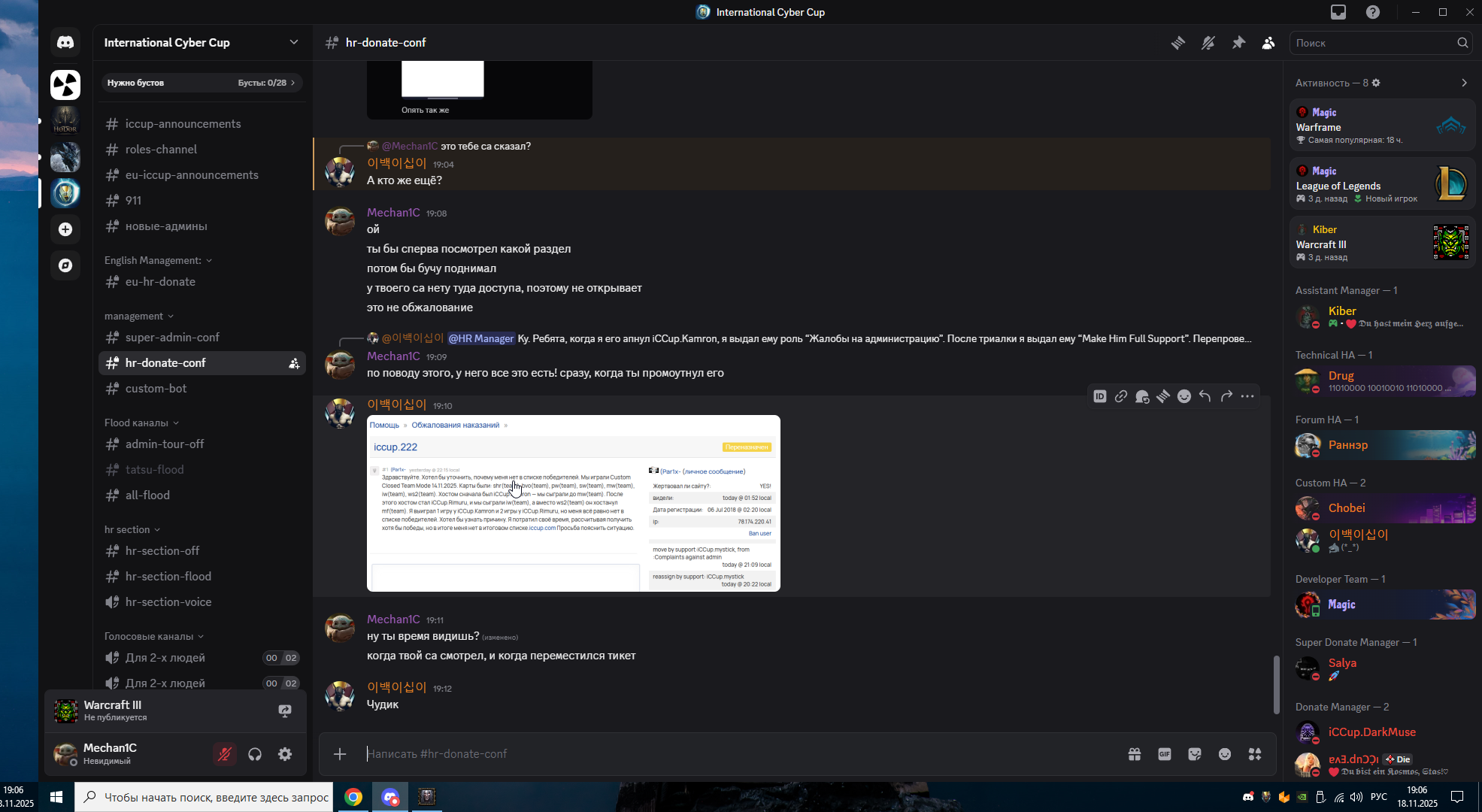The height and width of the screenshot is (812, 1482).
Task: Click reply arrow on hovered message
Action: [x=1205, y=396]
